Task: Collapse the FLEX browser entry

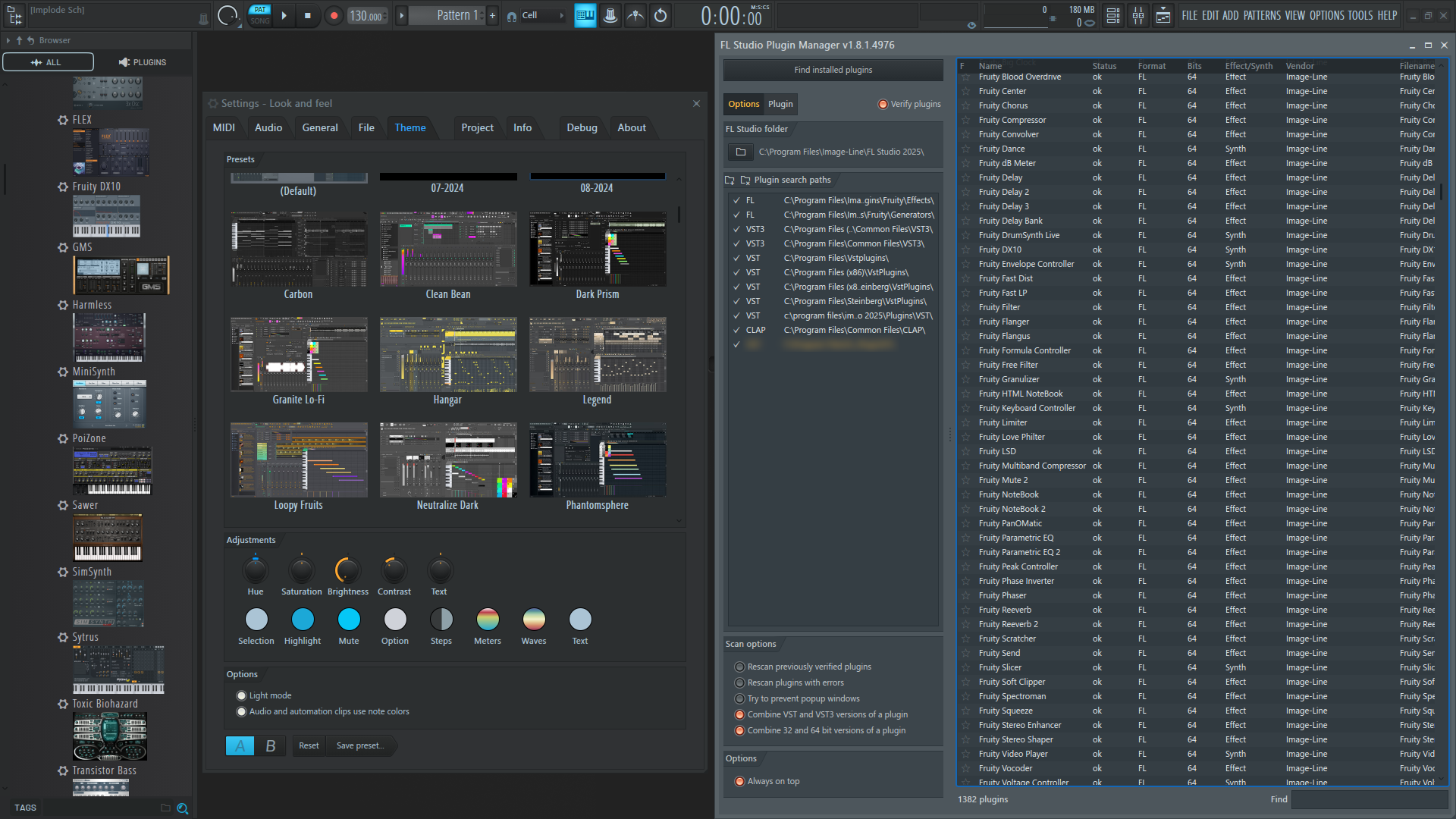Action: (63, 120)
